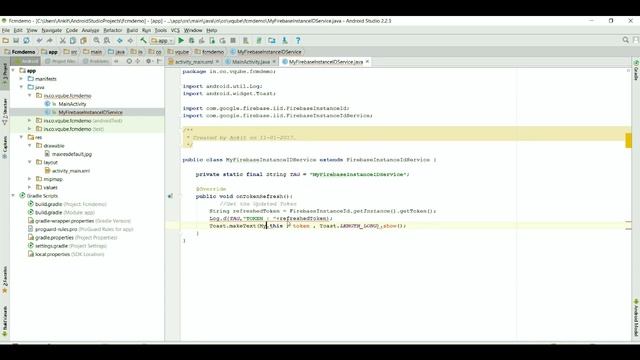Viewport: 640px width, 360px height.
Task: Click the Synchronize toolbar icon
Action: click(x=27, y=40)
